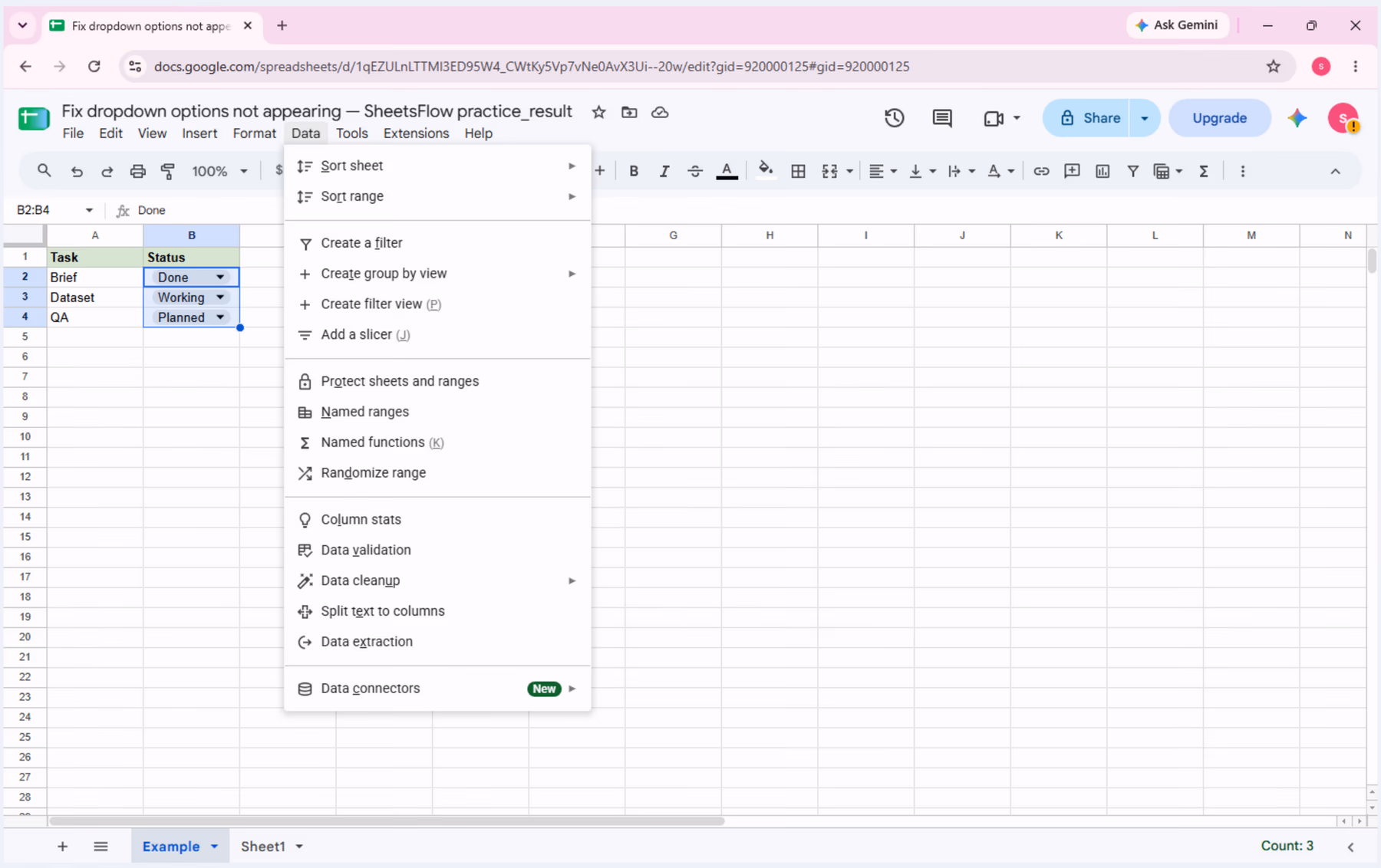The image size is (1381, 868).
Task: Open Sort range submenu
Action: point(437,196)
